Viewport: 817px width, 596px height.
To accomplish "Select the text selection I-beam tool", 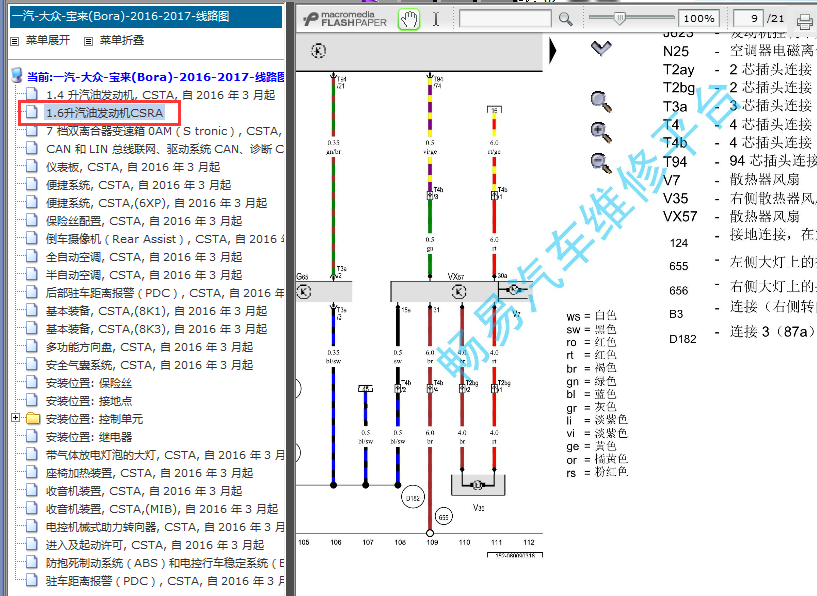I will (436, 19).
